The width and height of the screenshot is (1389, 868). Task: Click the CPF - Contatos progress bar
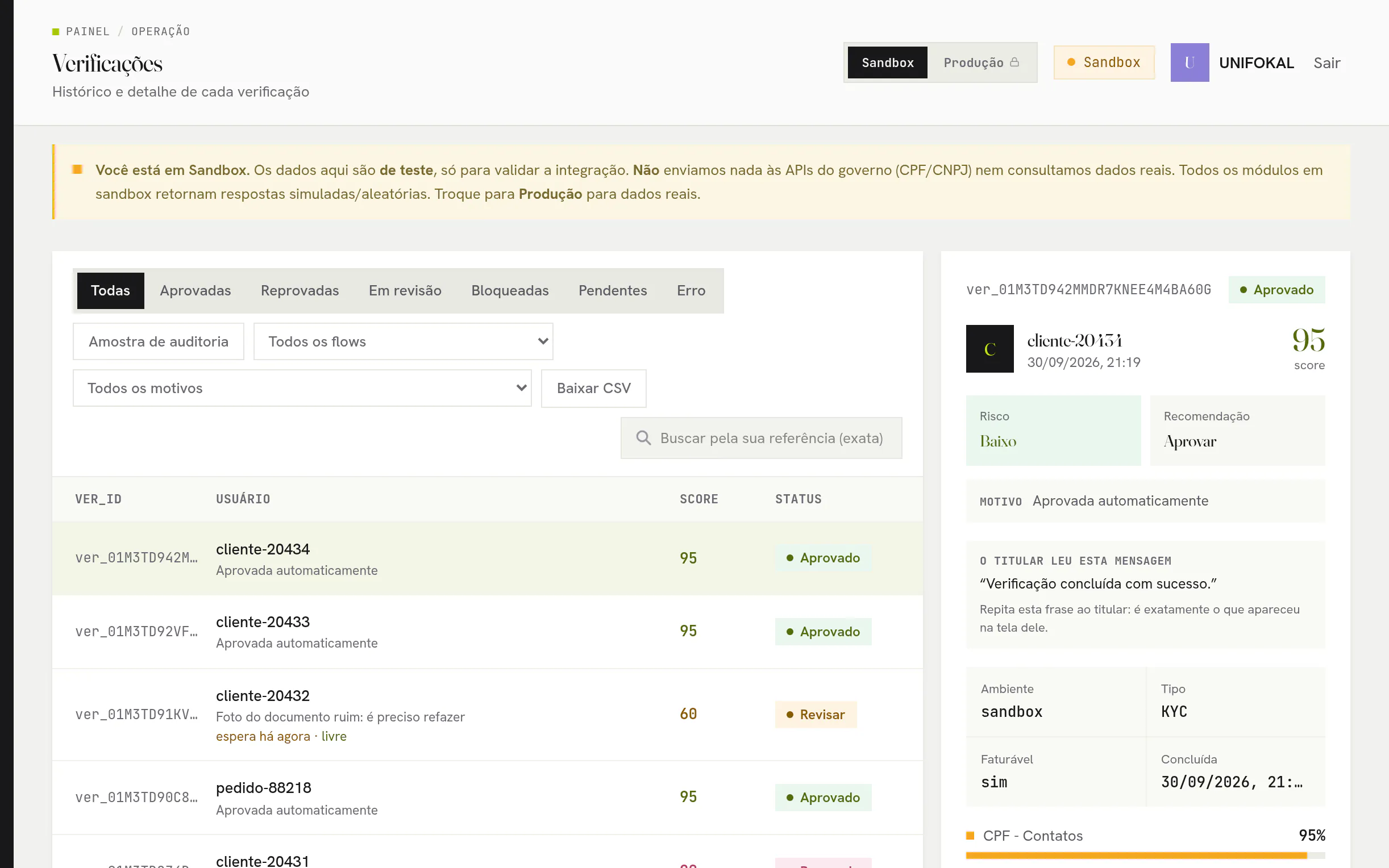[1145, 856]
